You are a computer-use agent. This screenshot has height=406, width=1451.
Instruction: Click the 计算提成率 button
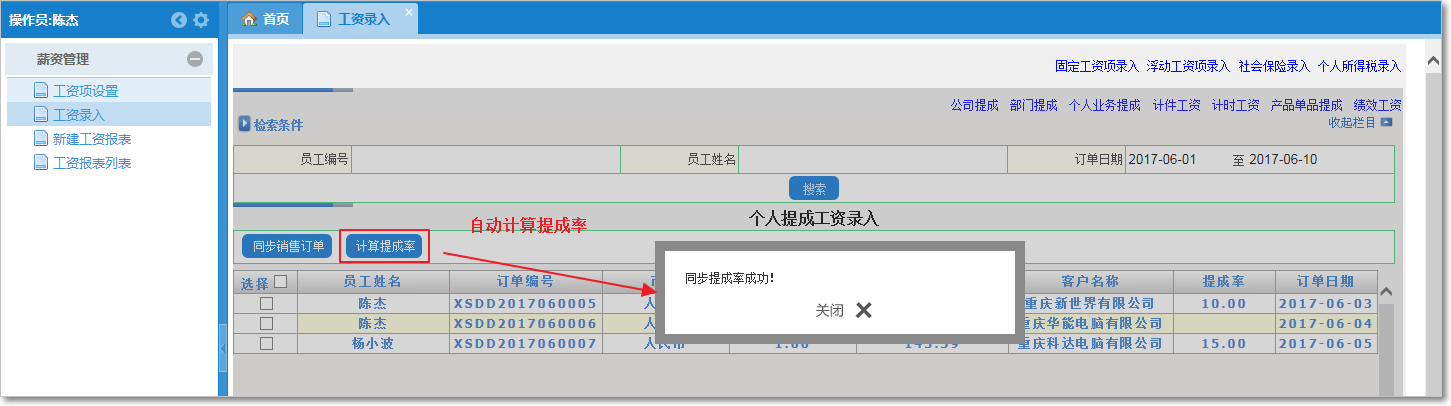point(384,246)
